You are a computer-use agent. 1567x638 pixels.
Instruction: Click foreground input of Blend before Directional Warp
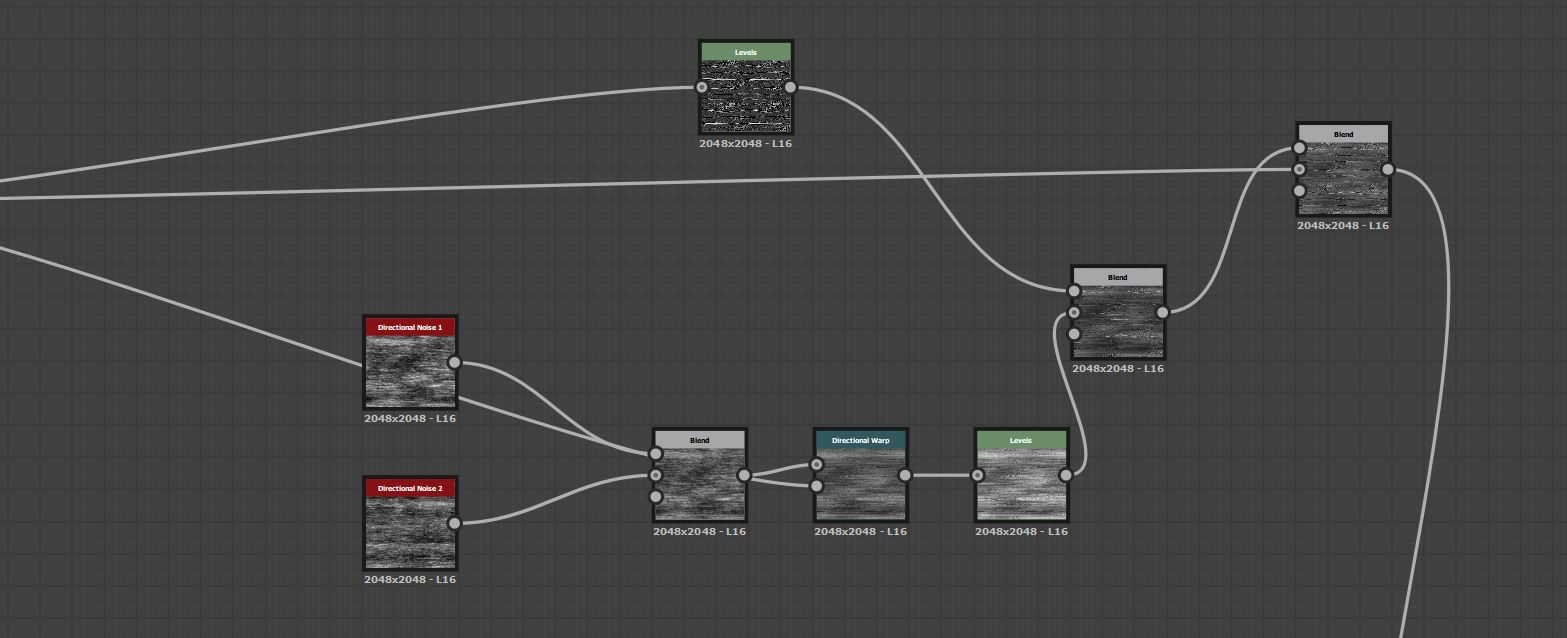(x=656, y=454)
